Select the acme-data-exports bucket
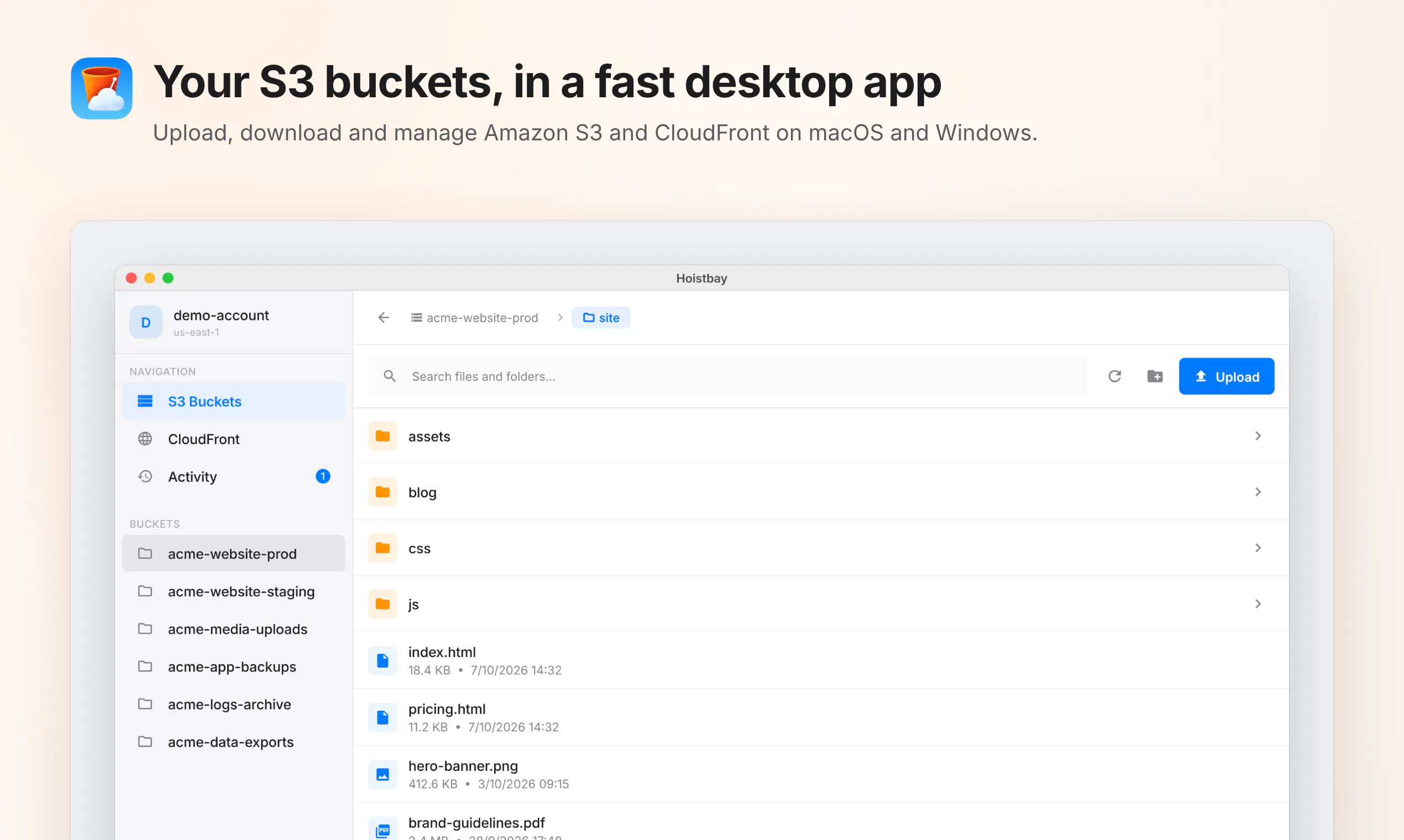The image size is (1404, 840). coord(233,742)
